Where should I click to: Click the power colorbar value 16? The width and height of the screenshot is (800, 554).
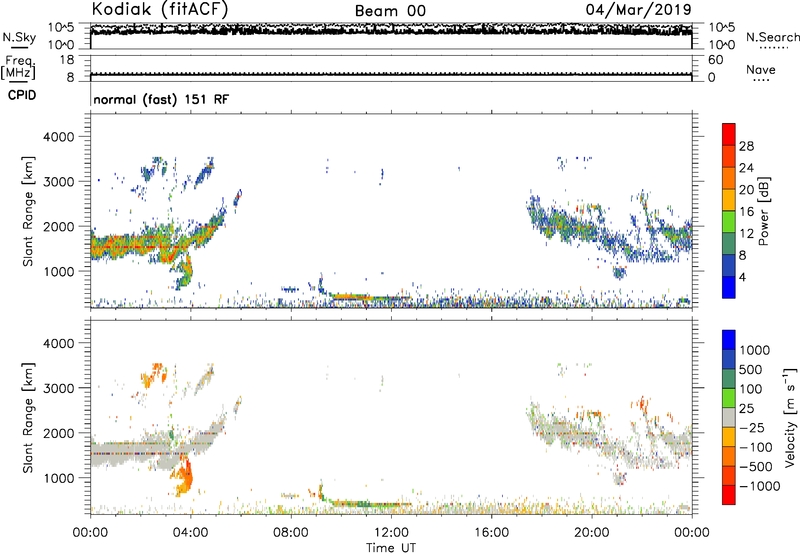[746, 212]
